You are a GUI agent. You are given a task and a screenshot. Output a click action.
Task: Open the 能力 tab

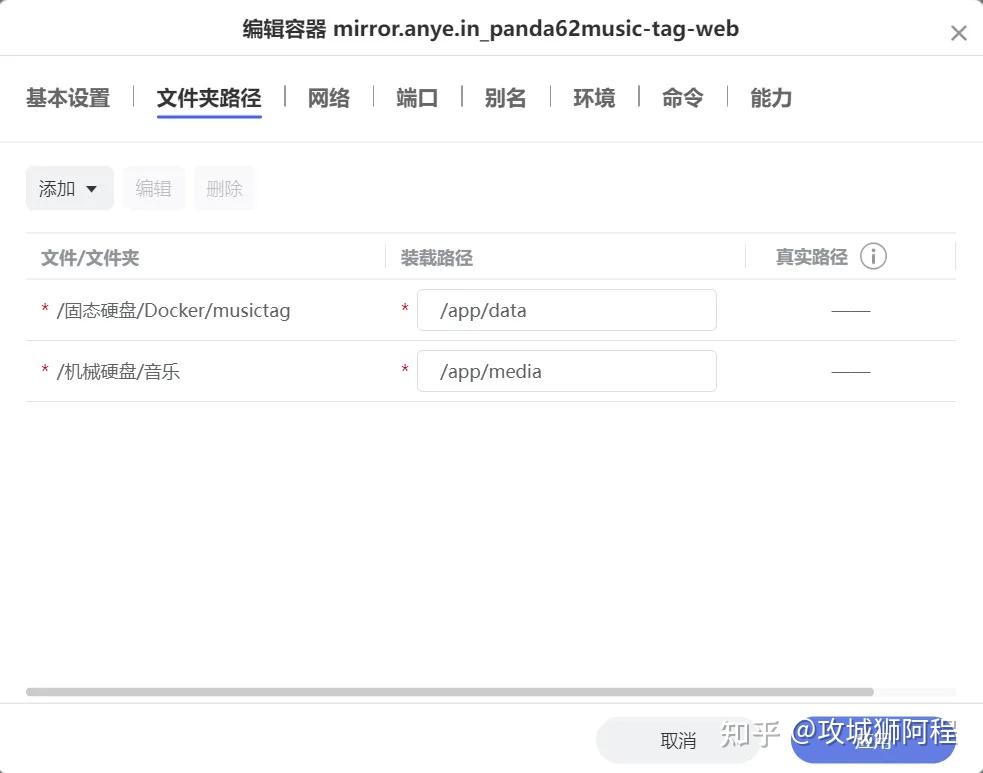coord(770,97)
